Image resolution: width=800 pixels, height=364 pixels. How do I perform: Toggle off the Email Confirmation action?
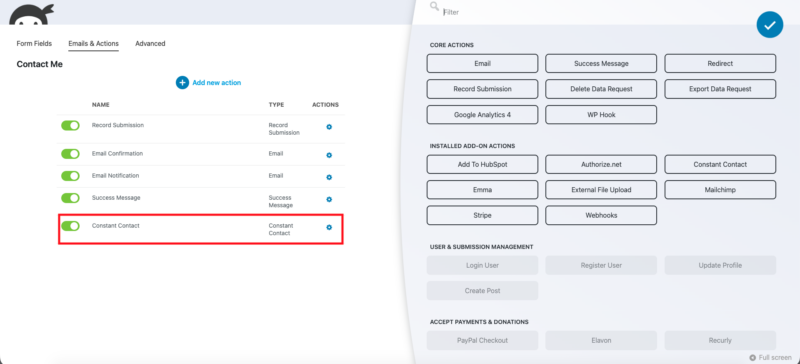pos(70,154)
